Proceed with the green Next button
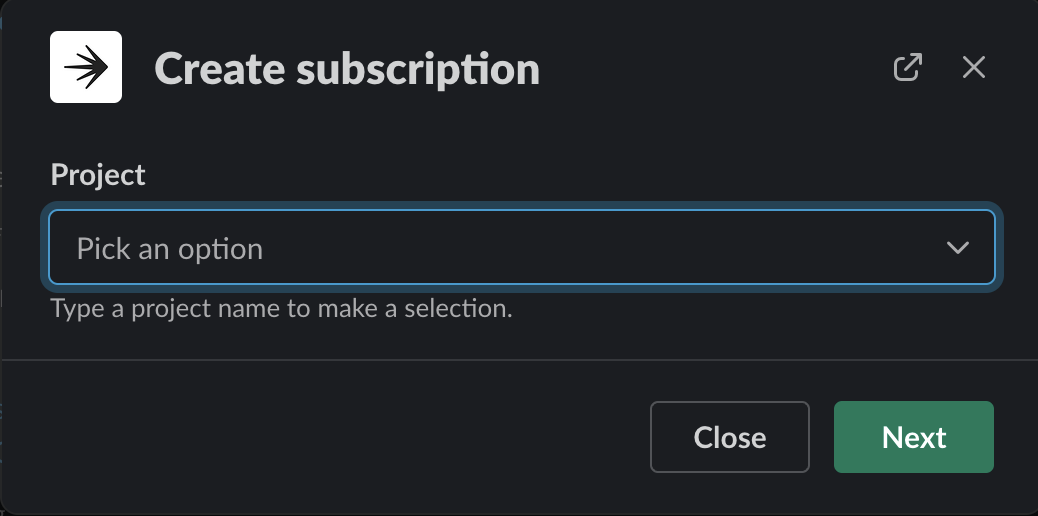 pyautogui.click(x=913, y=437)
